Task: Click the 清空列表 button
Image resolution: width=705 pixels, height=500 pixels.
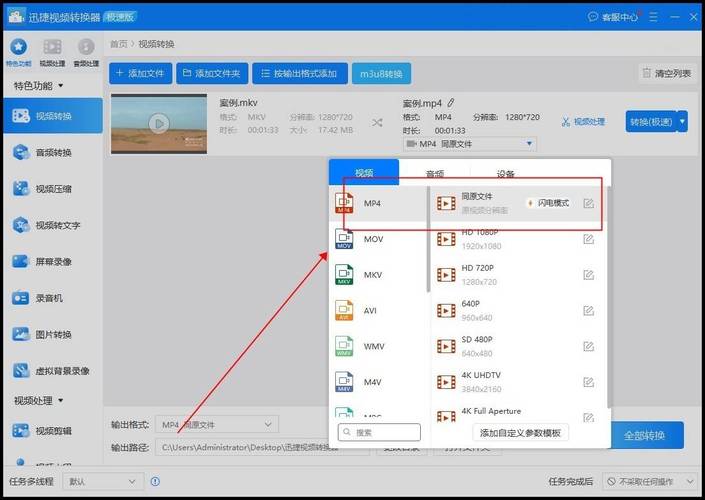Action: 667,73
